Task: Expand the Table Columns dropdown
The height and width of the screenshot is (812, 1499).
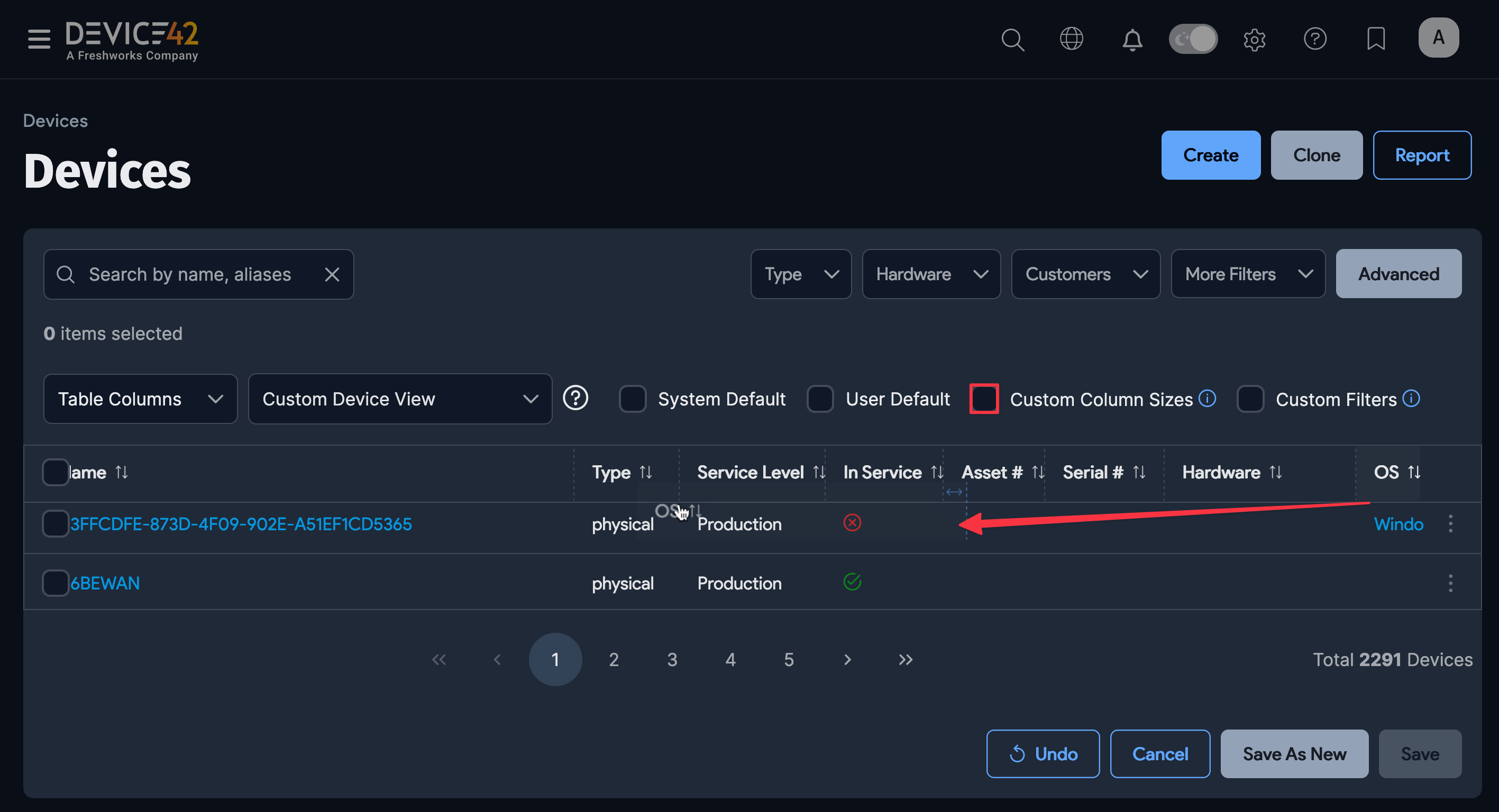Action: pyautogui.click(x=140, y=399)
